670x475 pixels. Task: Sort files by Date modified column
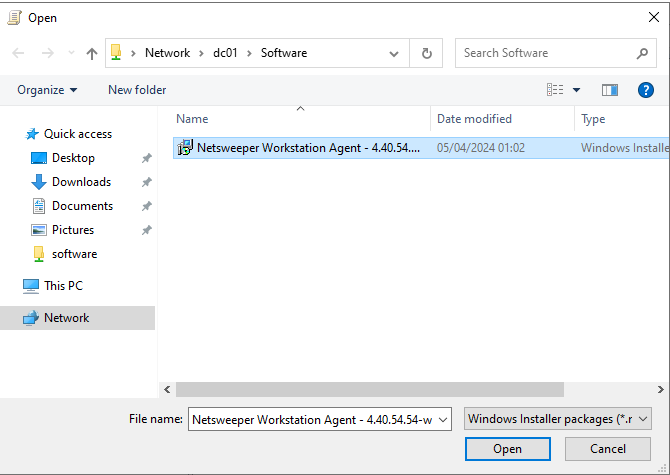(x=474, y=119)
